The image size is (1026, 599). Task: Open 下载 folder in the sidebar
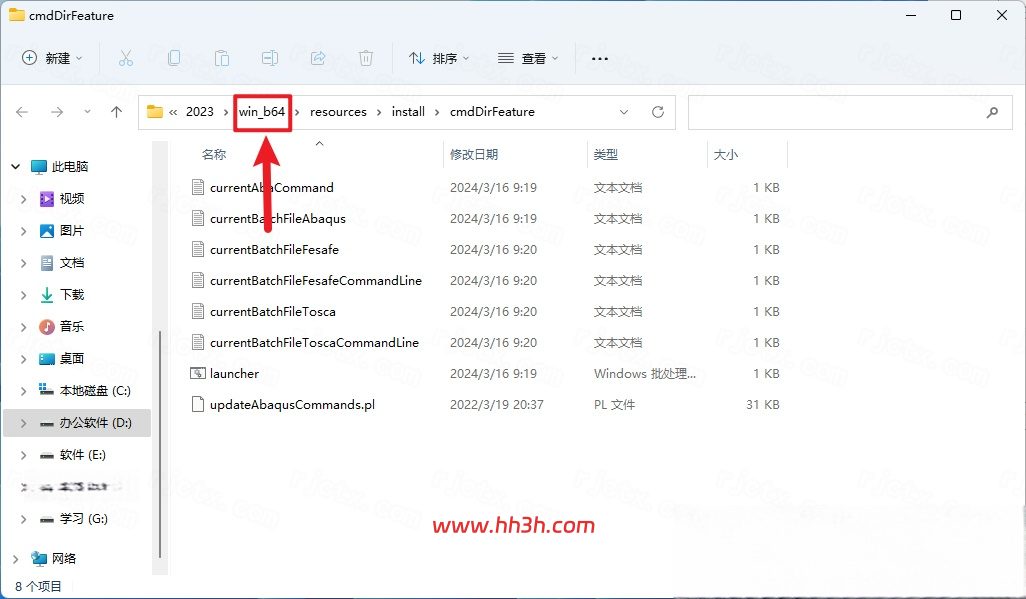click(71, 295)
